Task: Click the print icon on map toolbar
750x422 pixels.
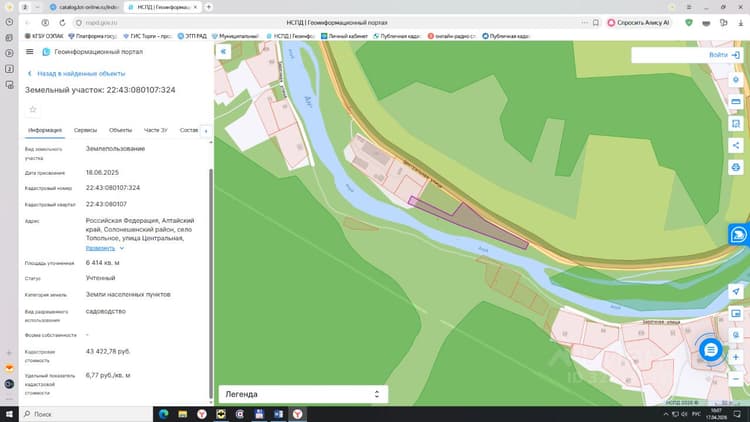Action: (x=736, y=167)
